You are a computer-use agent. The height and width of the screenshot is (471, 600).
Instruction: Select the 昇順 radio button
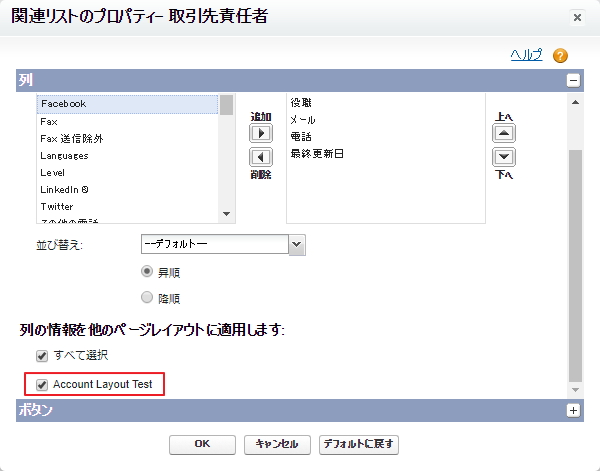click(148, 271)
